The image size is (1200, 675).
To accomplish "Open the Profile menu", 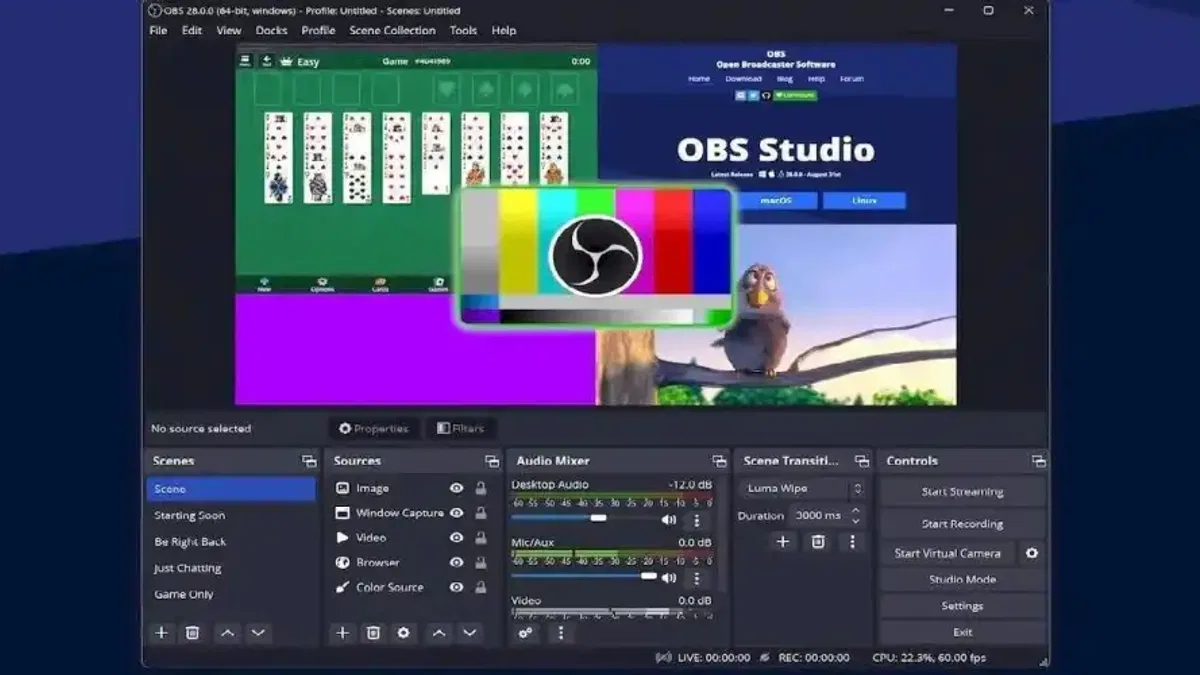I will pyautogui.click(x=318, y=30).
